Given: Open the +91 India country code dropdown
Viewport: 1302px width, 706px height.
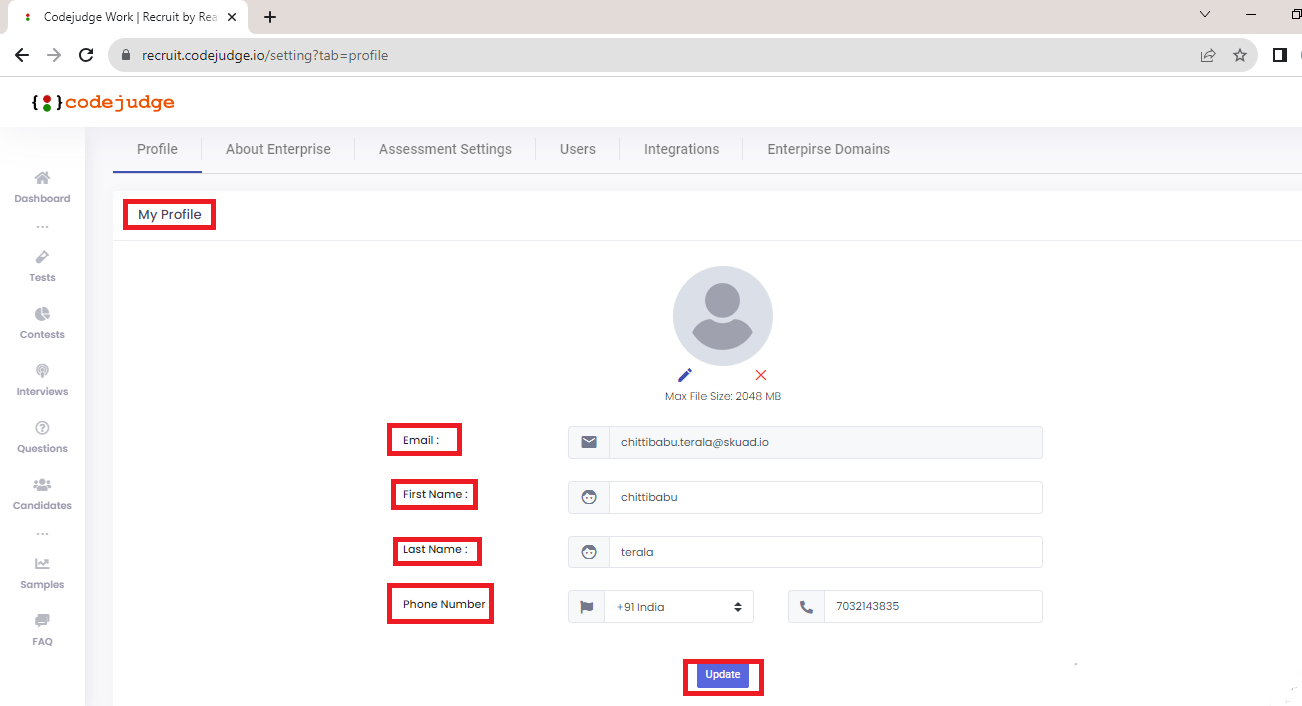Looking at the screenshot, I should [x=678, y=605].
